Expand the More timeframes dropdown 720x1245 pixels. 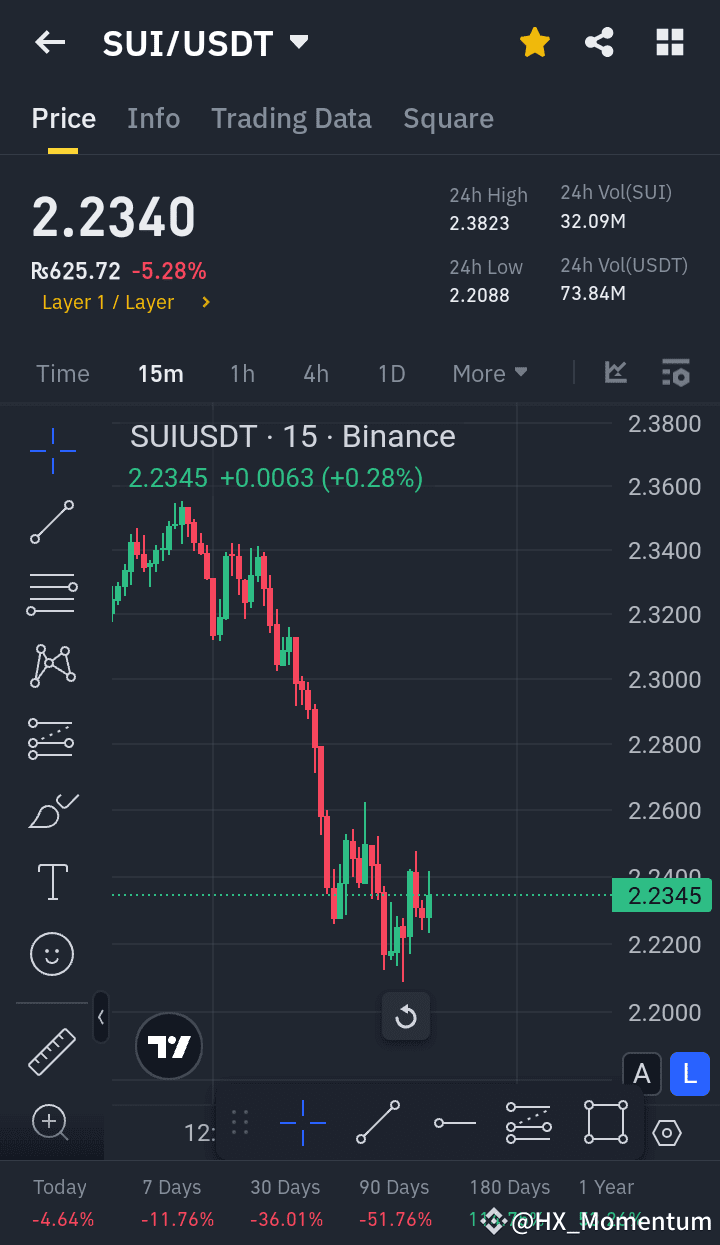(x=489, y=372)
